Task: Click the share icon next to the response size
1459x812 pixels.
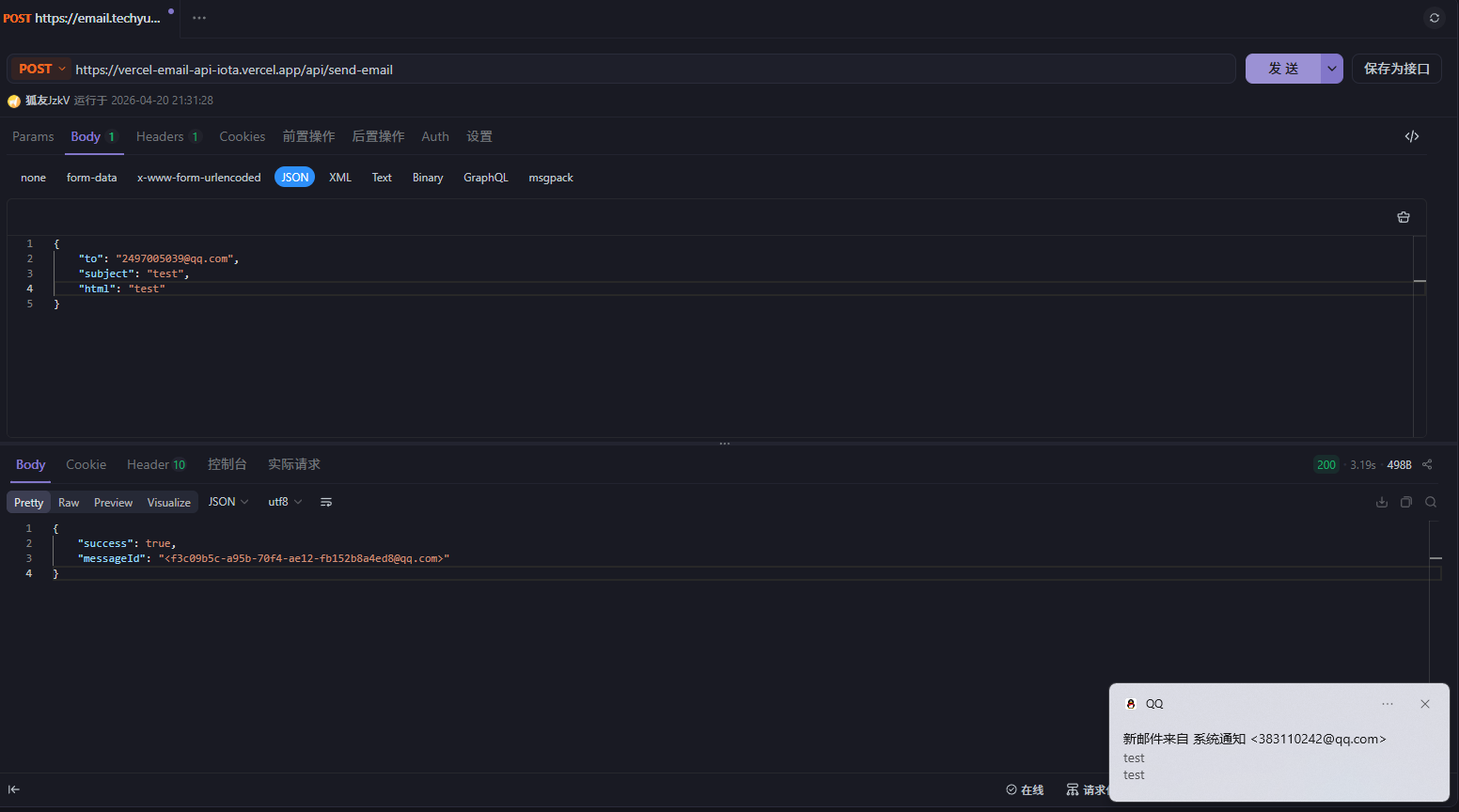Action: (x=1427, y=464)
